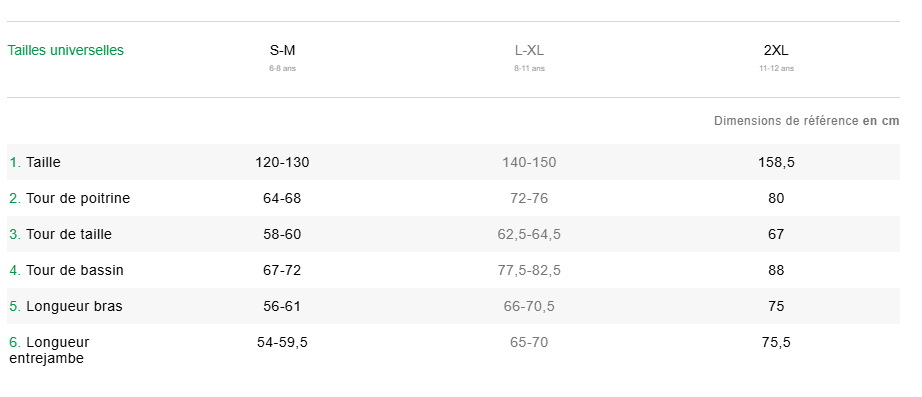Image resolution: width=922 pixels, height=397 pixels.
Task: Select the S-M size column header
Action: [x=282, y=51]
